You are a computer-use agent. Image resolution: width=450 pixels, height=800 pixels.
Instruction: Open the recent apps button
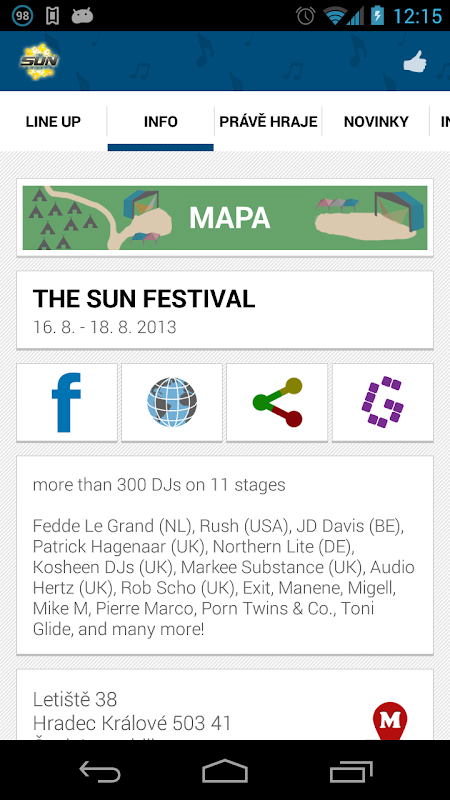coord(351,770)
